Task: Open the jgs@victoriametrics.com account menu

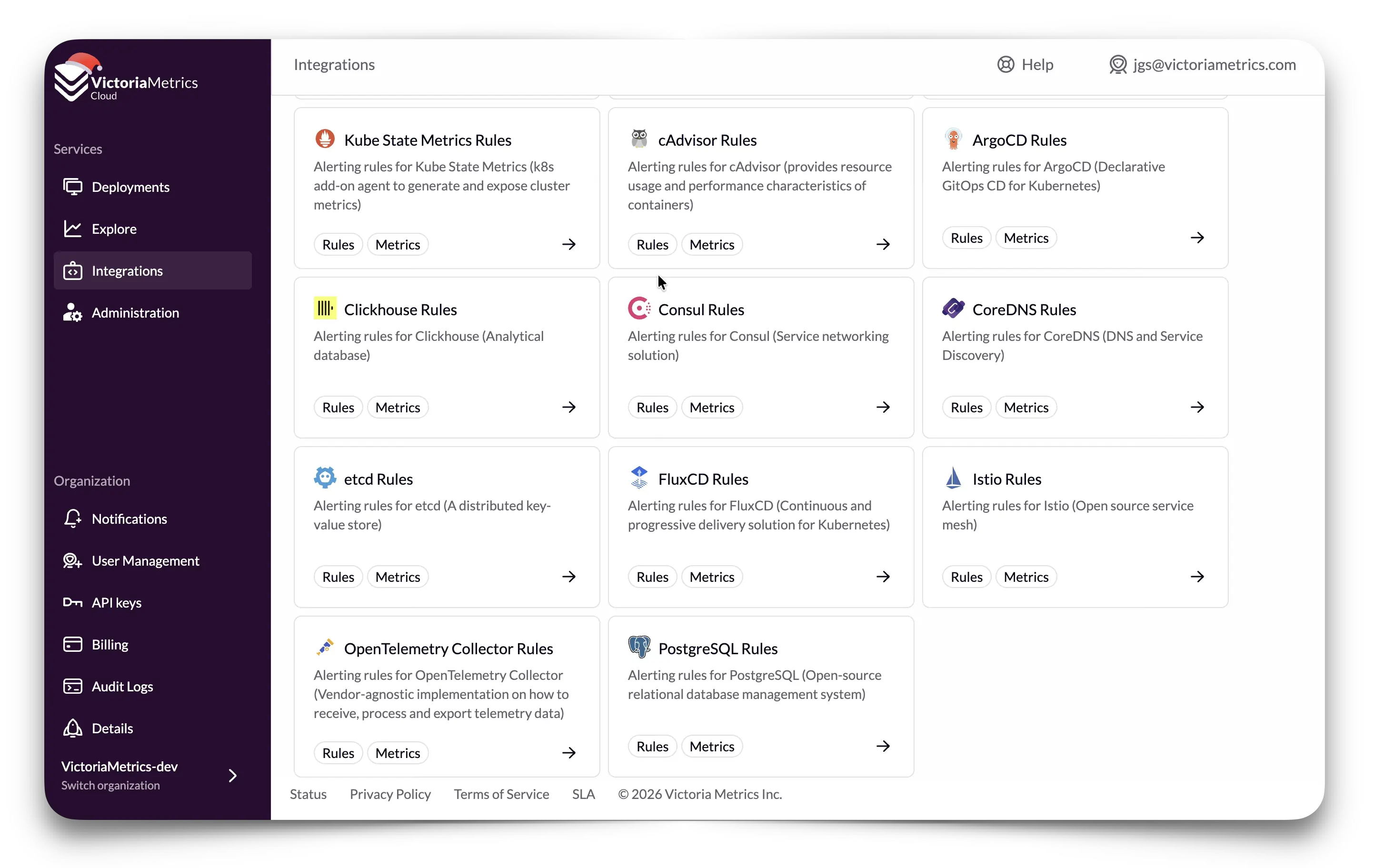Action: 1202,64
